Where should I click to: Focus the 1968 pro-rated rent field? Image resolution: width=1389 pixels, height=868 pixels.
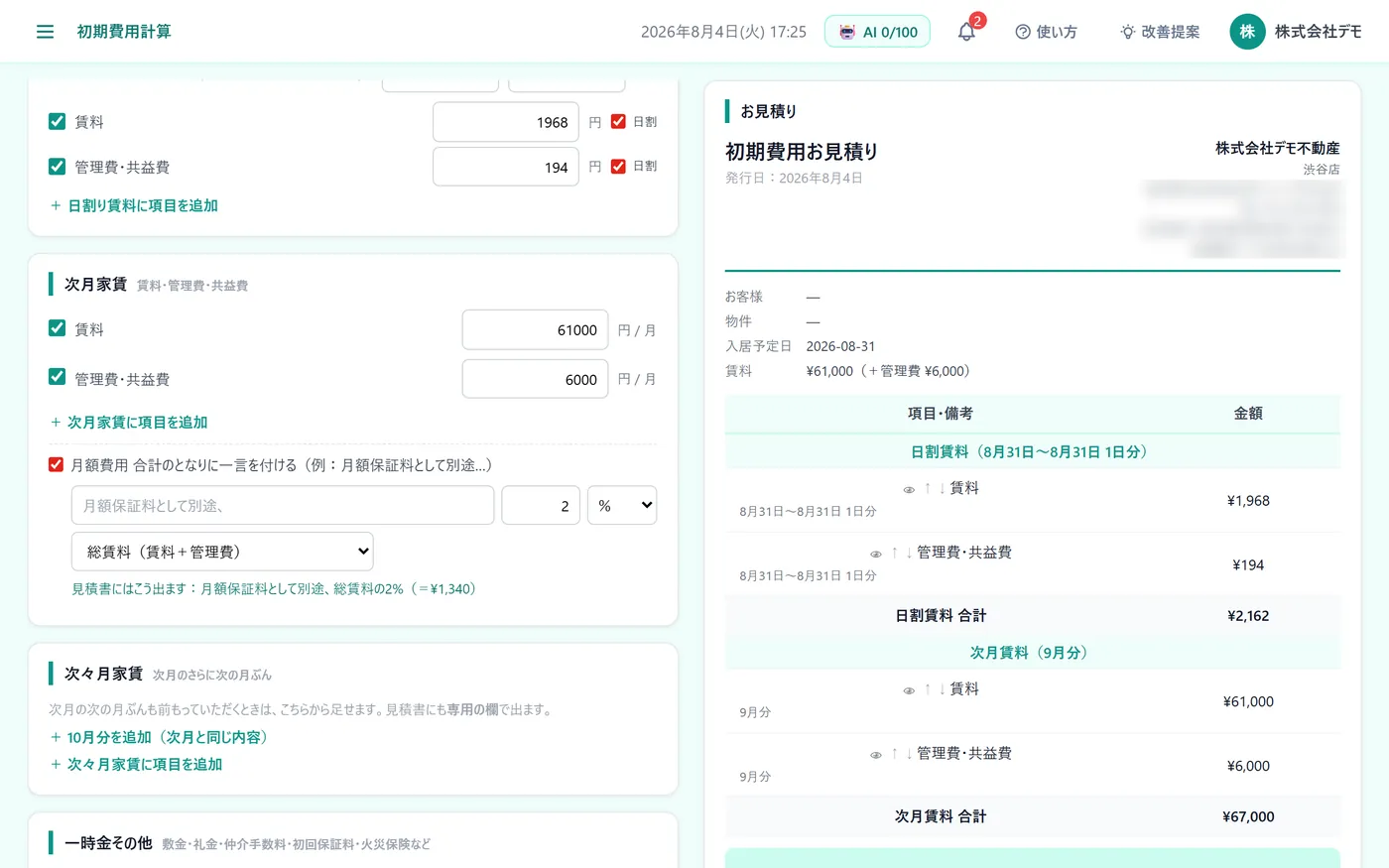click(506, 122)
